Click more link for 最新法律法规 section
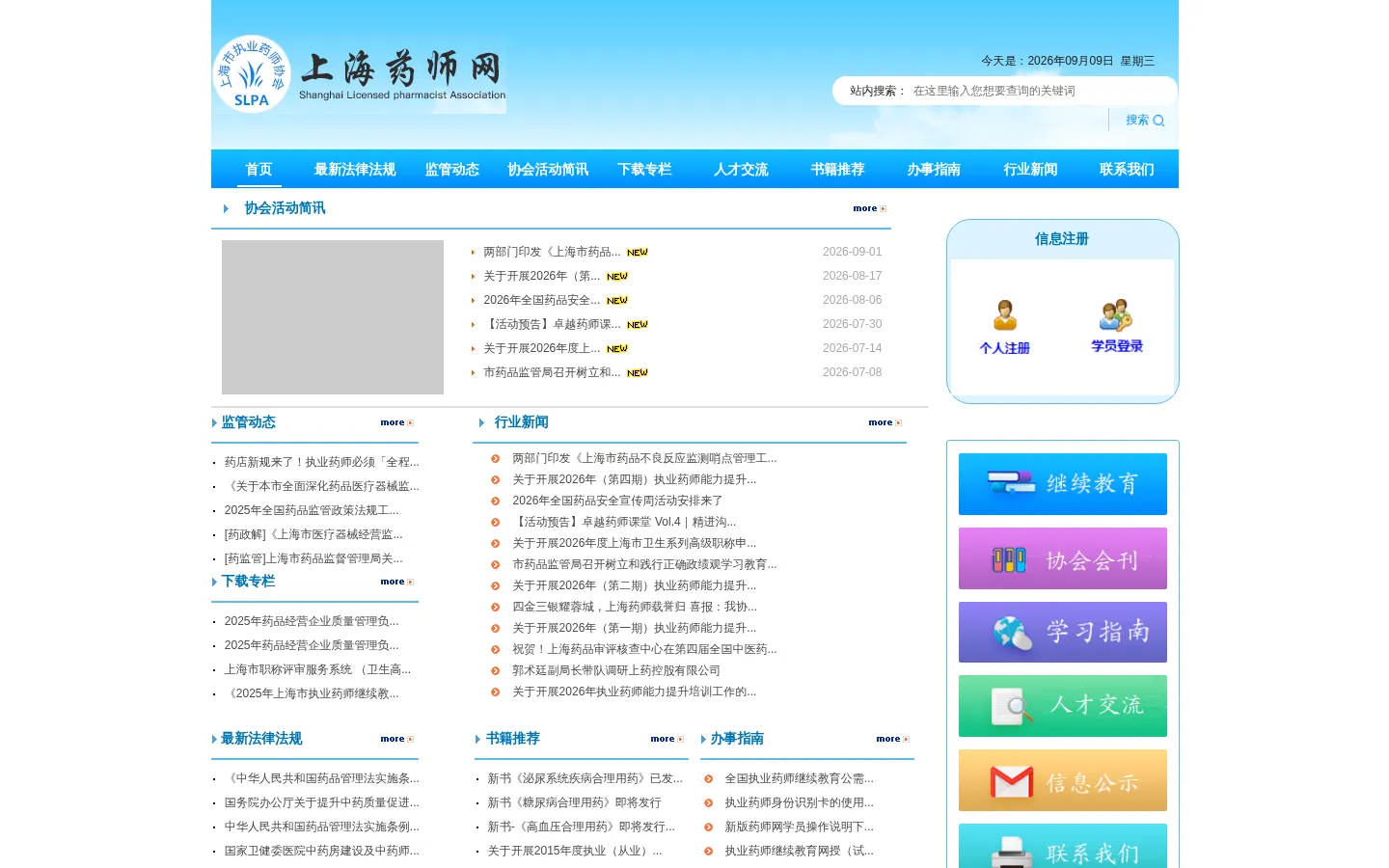The height and width of the screenshot is (868, 1389). pyautogui.click(x=396, y=739)
